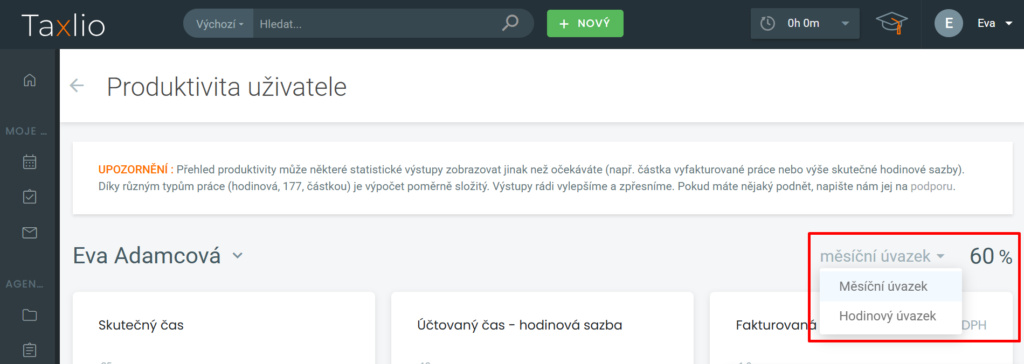Image resolution: width=1024 pixels, height=364 pixels.
Task: Create a new item with NOVÝ button
Action: (585, 24)
